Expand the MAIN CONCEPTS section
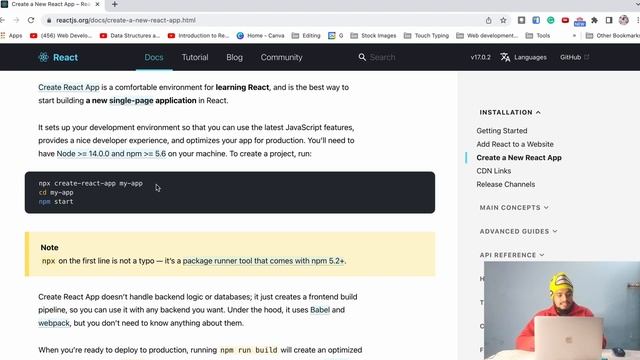The height and width of the screenshot is (360, 640). click(x=514, y=207)
